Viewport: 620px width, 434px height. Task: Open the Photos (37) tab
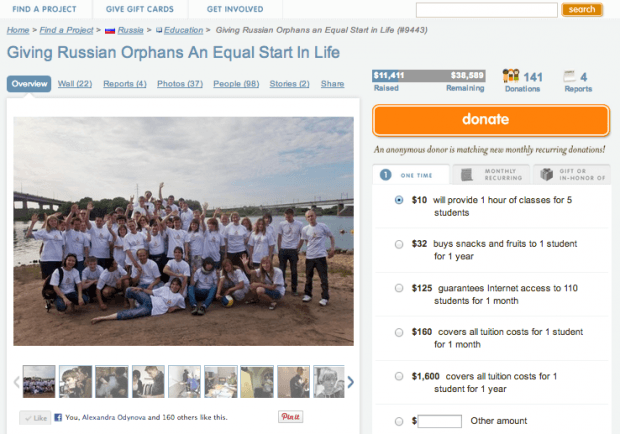click(x=180, y=84)
